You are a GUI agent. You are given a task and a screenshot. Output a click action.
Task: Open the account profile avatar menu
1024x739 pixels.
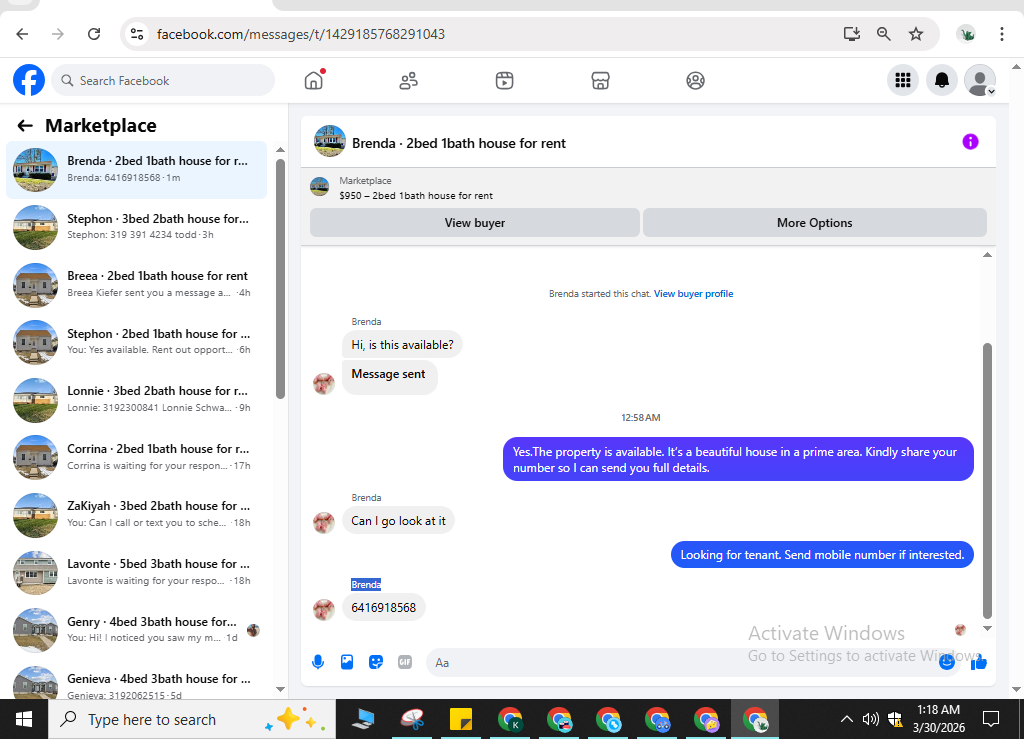[980, 80]
